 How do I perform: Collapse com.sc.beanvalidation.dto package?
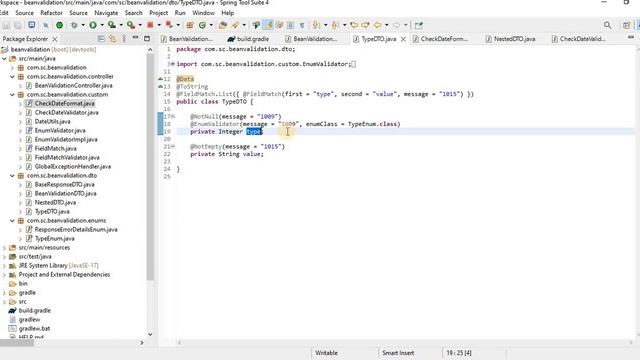12,176
